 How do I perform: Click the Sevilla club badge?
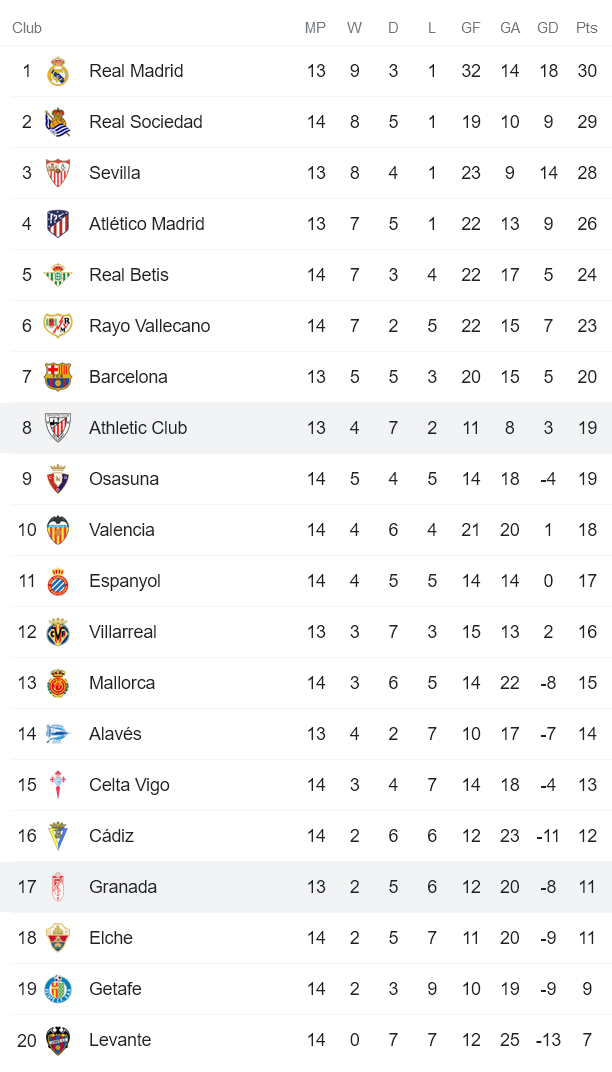[x=58, y=173]
